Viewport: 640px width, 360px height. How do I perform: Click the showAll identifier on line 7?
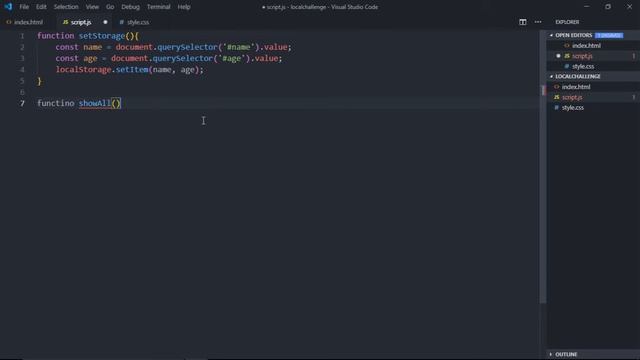point(95,103)
